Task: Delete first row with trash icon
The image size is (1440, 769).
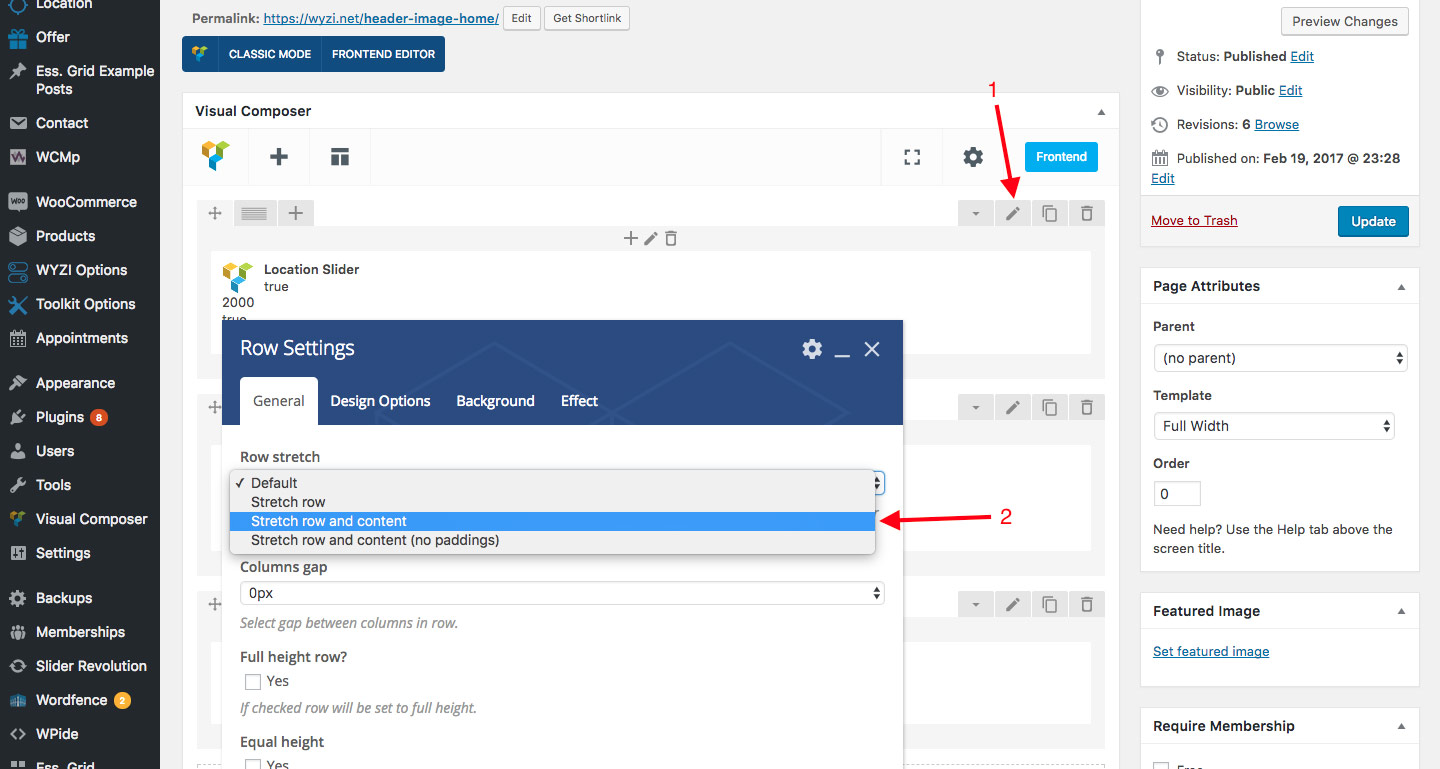Action: tap(1087, 213)
